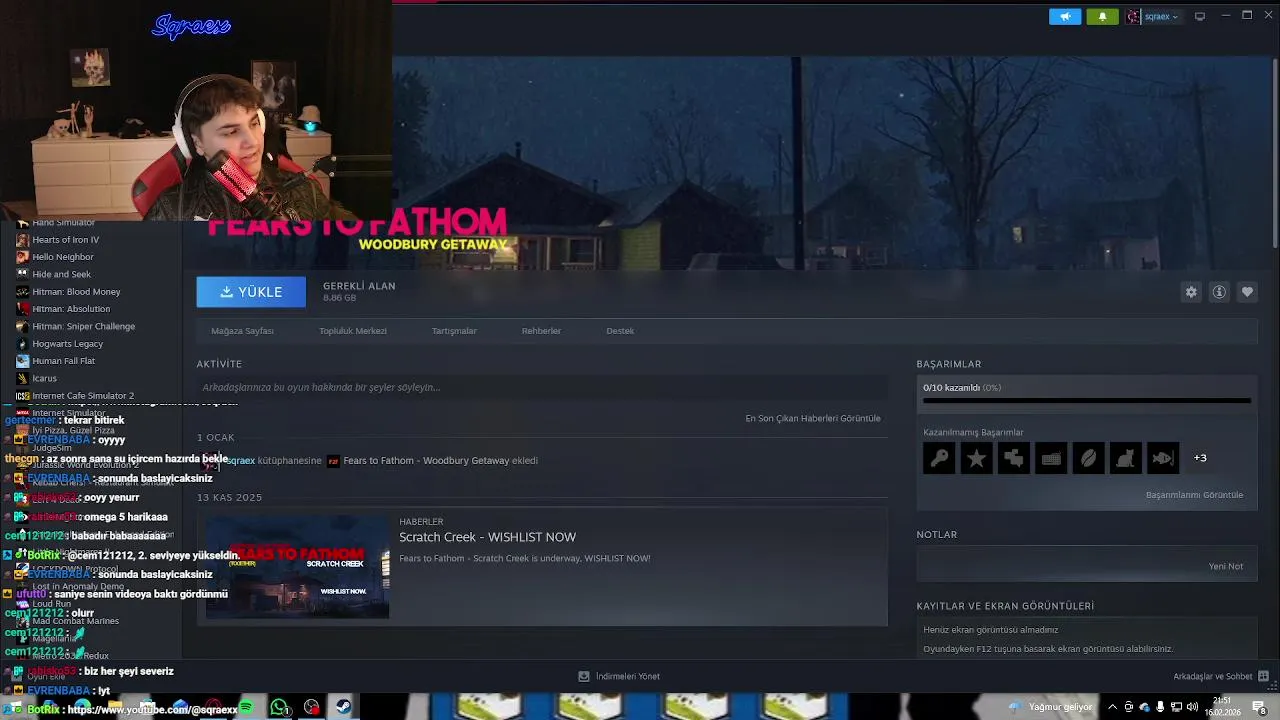The width and height of the screenshot is (1280, 720).
Task: Open the Topluluk Merkezi tab
Action: pos(353,331)
